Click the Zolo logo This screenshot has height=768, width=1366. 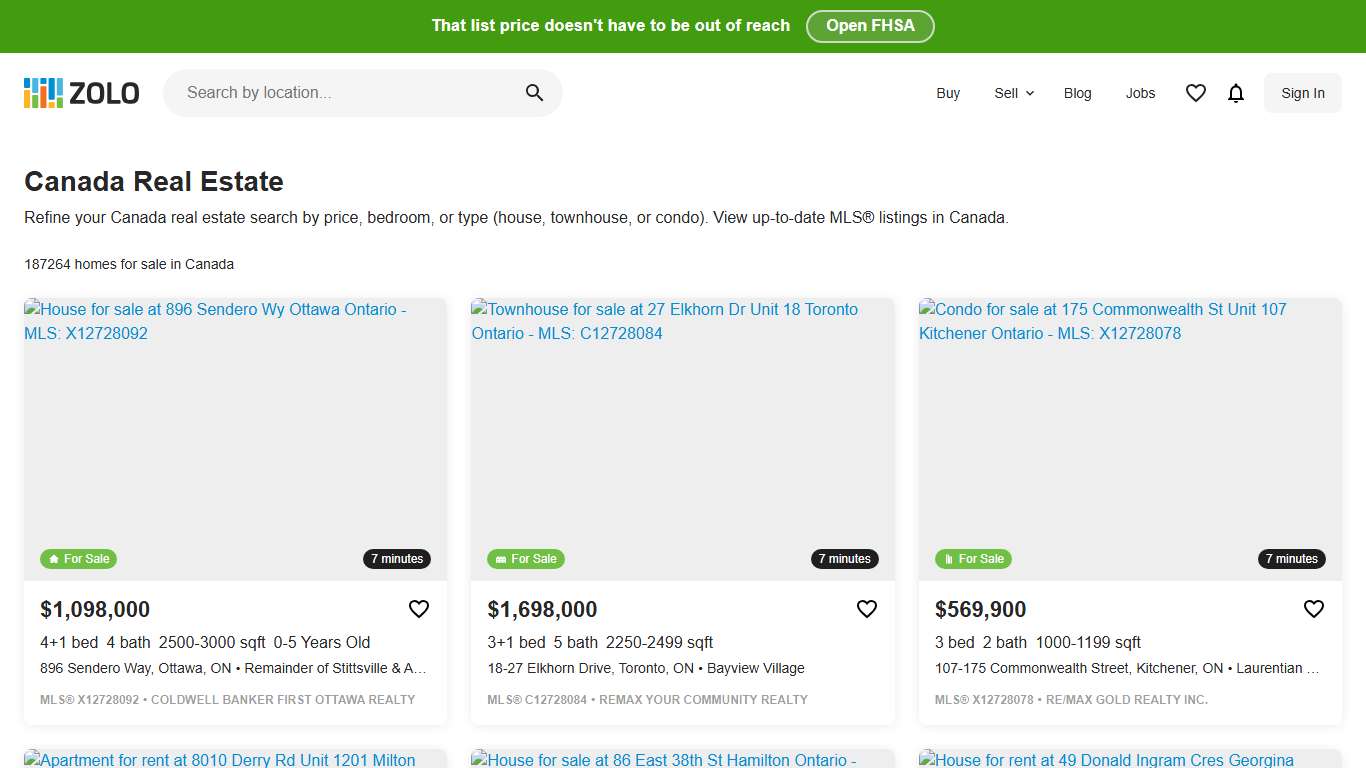coord(82,93)
